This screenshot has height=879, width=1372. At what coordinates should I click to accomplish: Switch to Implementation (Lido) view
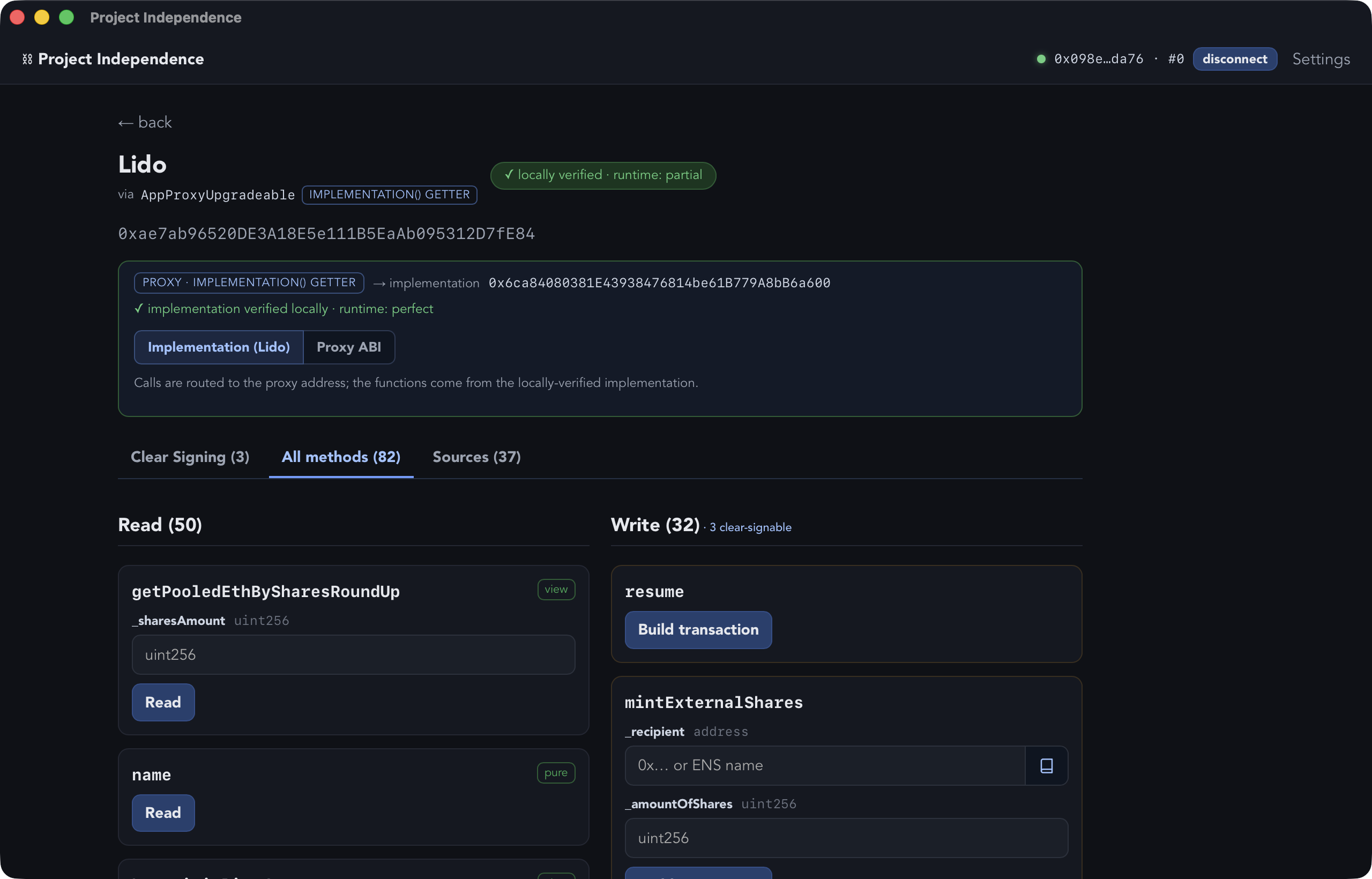pyautogui.click(x=219, y=347)
